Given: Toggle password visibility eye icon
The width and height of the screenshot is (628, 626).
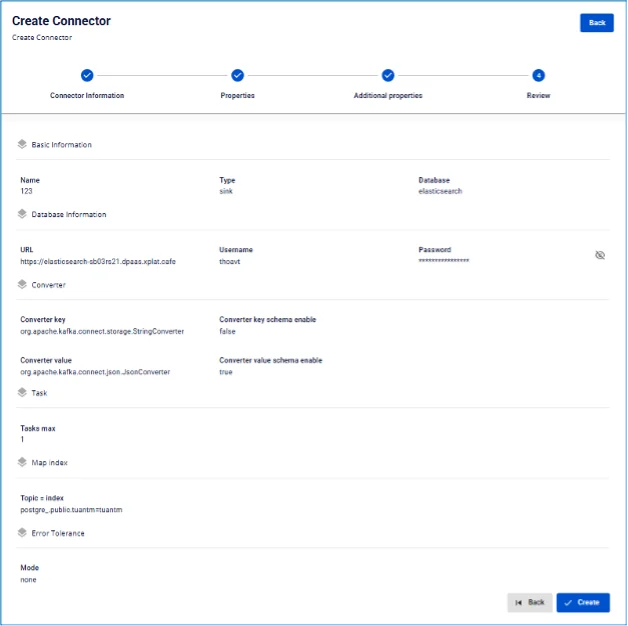Looking at the screenshot, I should click(600, 255).
